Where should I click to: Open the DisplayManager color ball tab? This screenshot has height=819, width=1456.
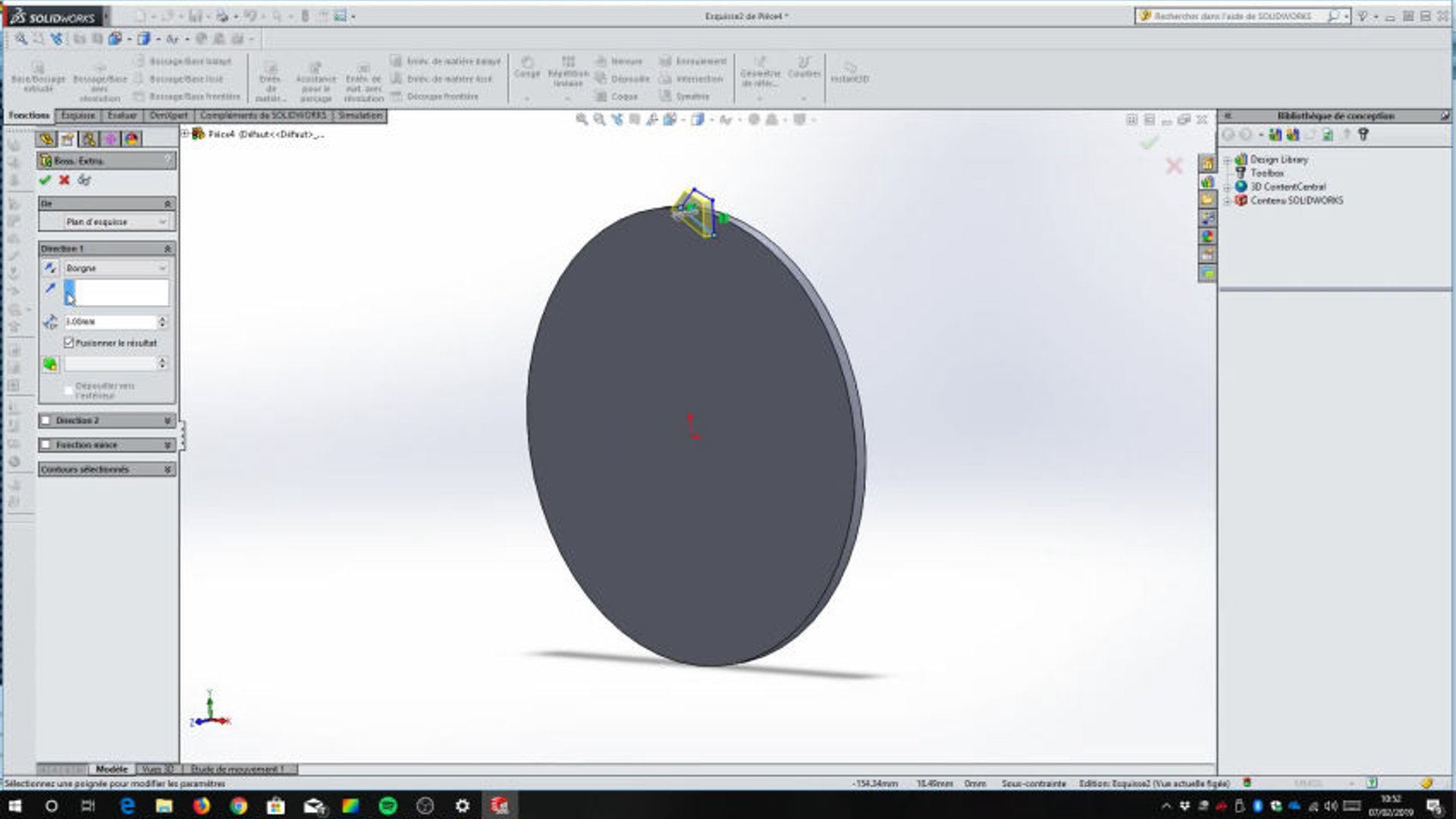132,139
